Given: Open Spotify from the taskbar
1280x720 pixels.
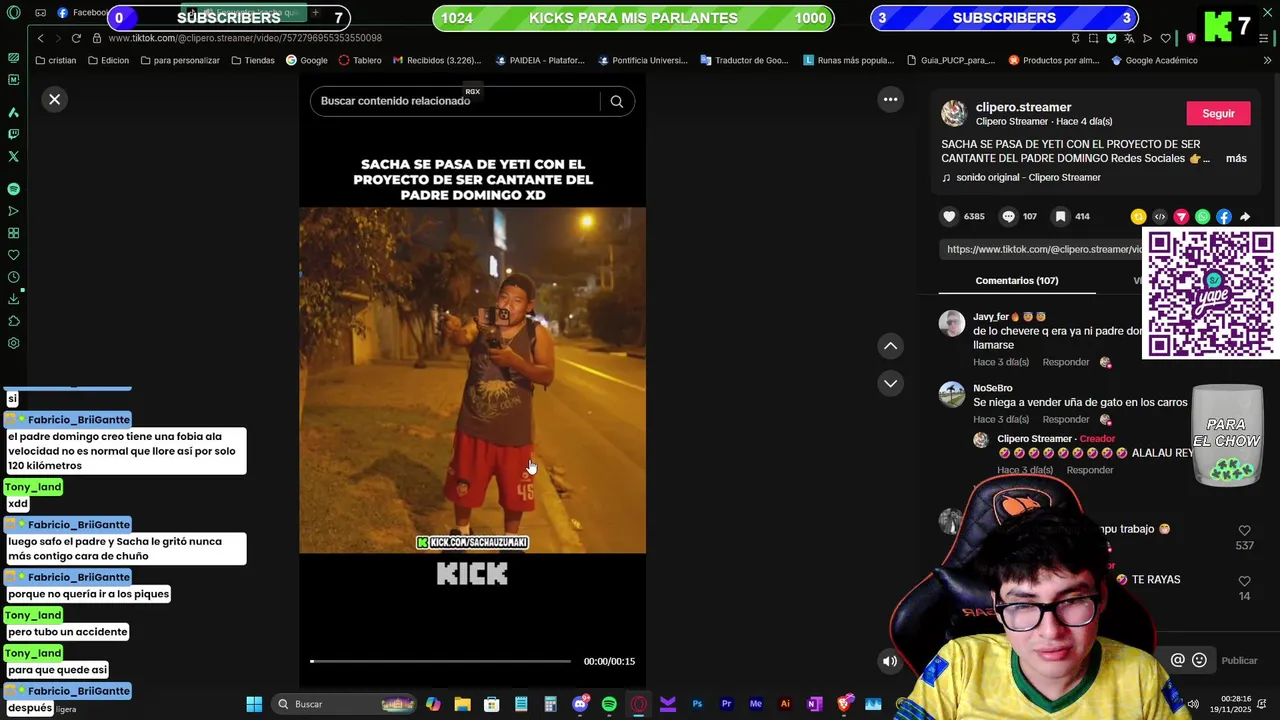Looking at the screenshot, I should pyautogui.click(x=609, y=704).
